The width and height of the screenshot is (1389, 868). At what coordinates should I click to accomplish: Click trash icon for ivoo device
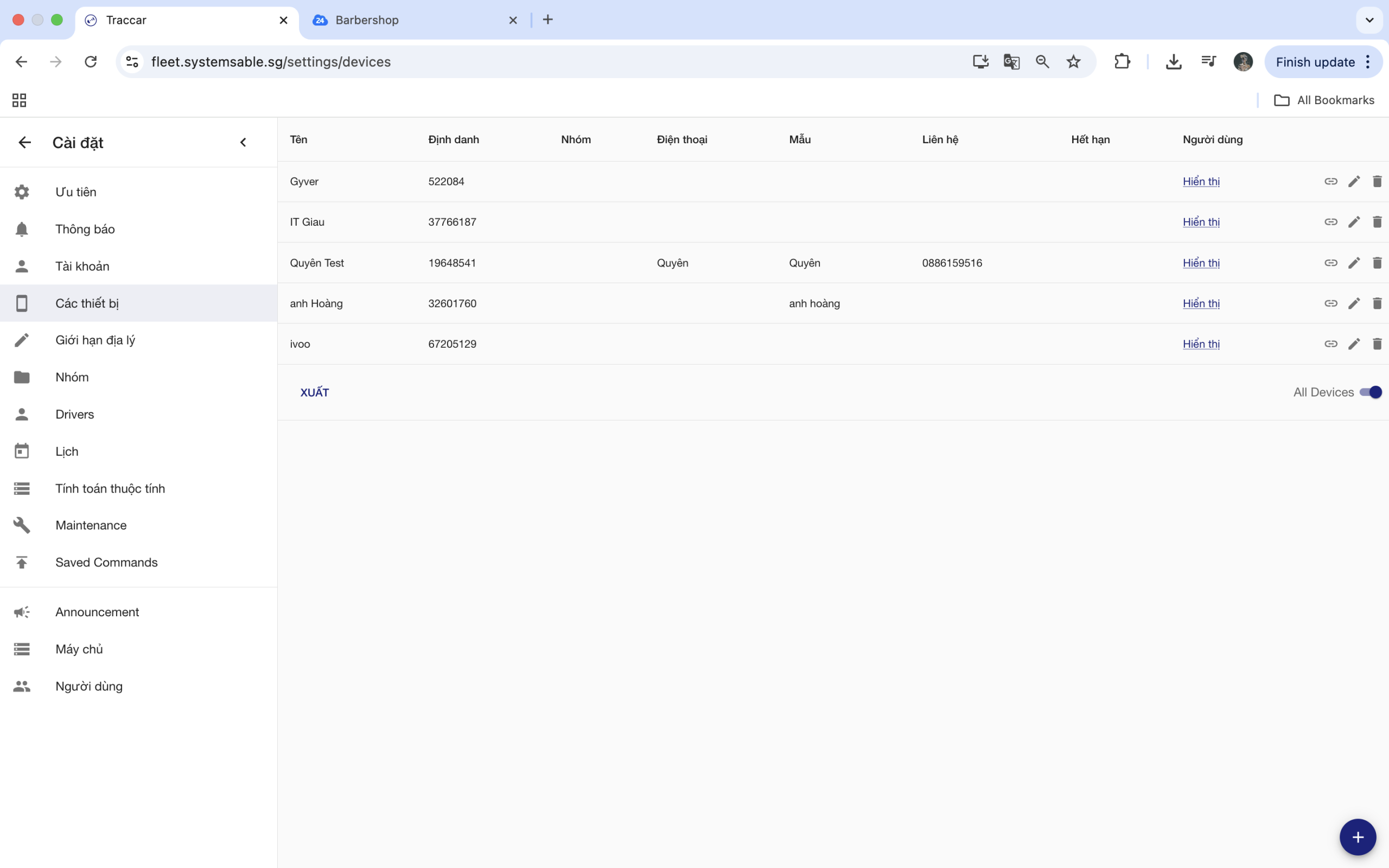tap(1377, 344)
